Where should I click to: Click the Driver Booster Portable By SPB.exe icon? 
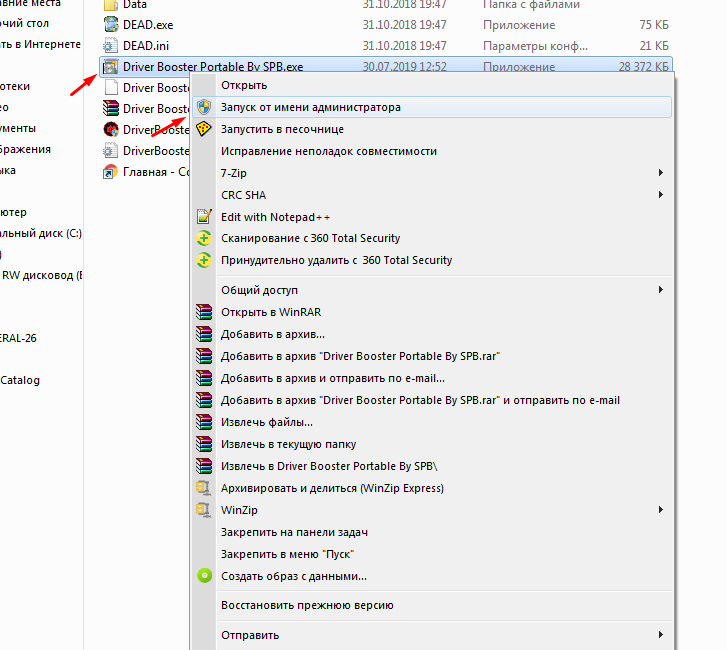click(x=110, y=67)
